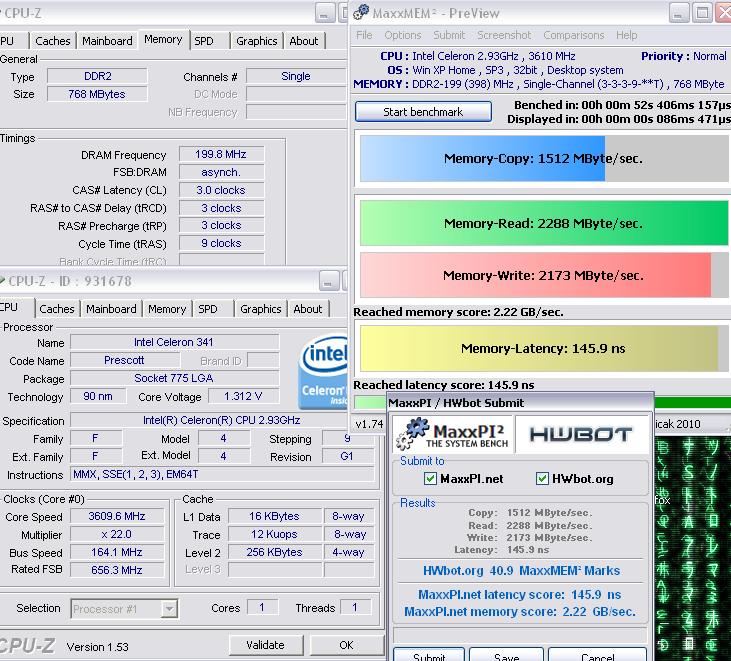The height and width of the screenshot is (661, 731).
Task: Click the Validate button in CPU-Z
Action: tap(266, 645)
